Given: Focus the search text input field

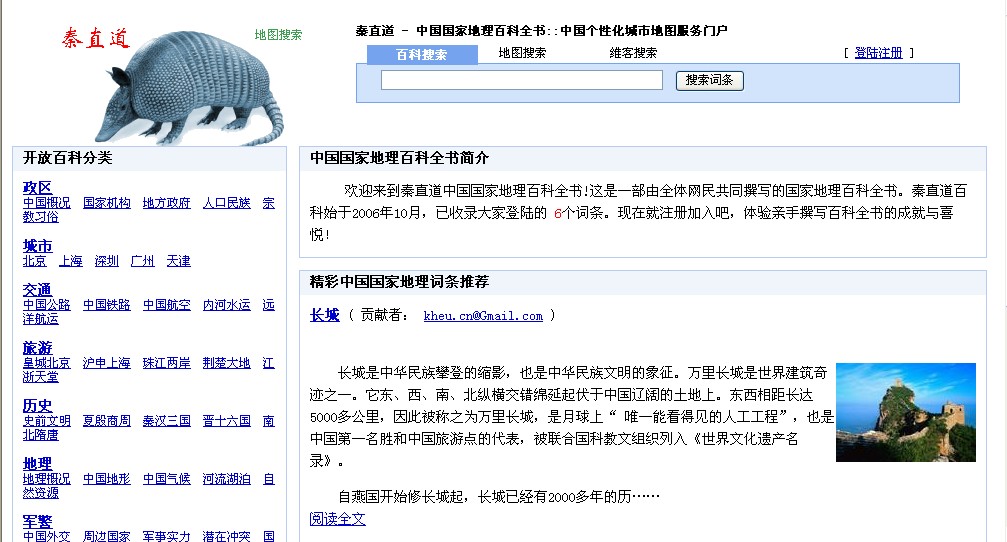Looking at the screenshot, I should click(521, 80).
